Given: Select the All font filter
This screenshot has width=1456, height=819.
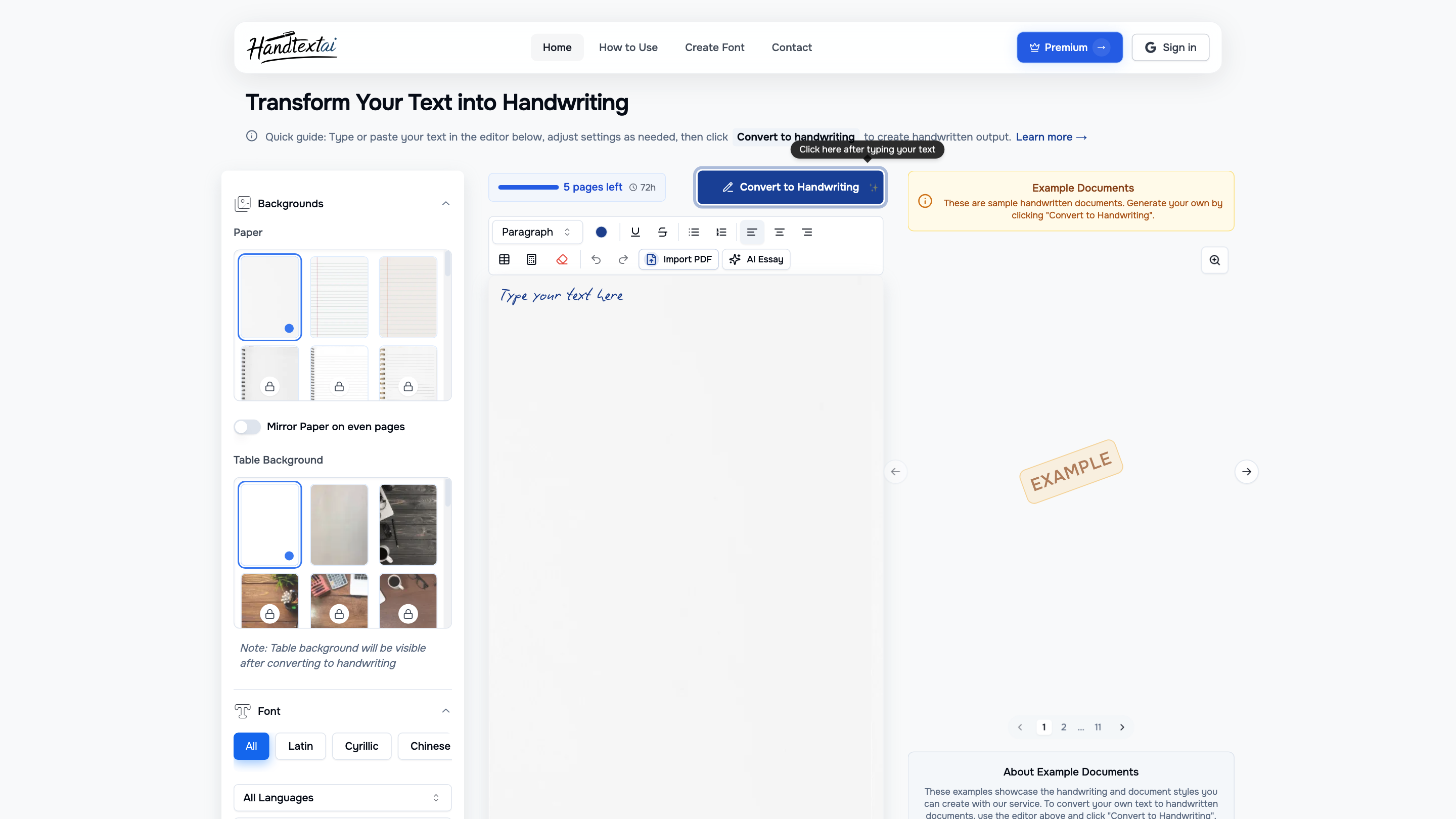Looking at the screenshot, I should 251,746.
